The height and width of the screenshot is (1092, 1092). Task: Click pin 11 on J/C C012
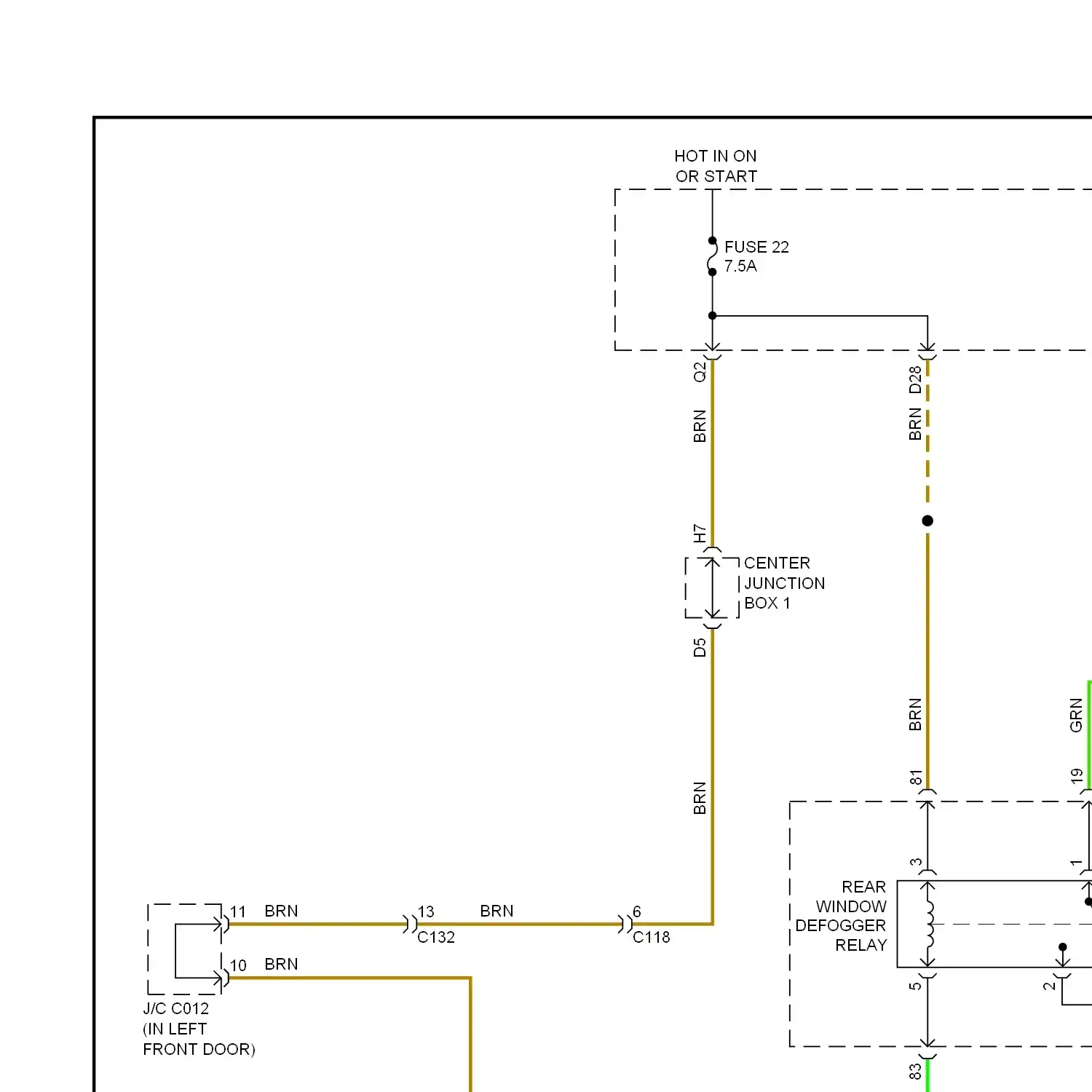(x=238, y=911)
